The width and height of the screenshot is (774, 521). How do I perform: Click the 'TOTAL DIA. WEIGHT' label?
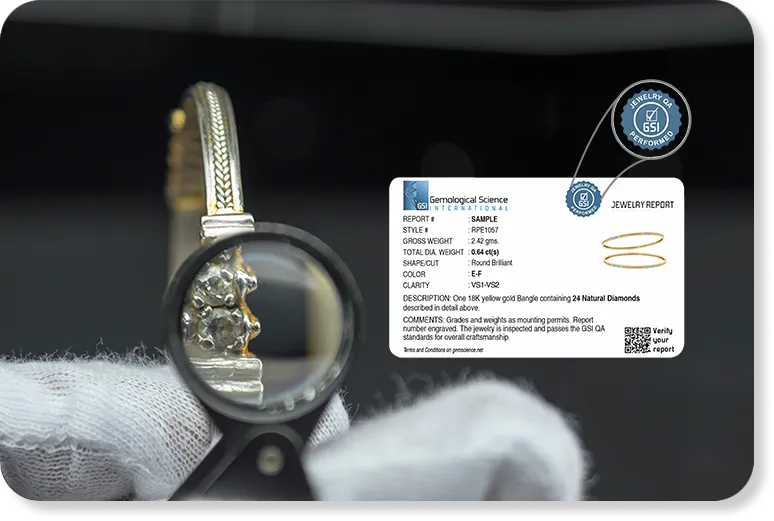(433, 252)
